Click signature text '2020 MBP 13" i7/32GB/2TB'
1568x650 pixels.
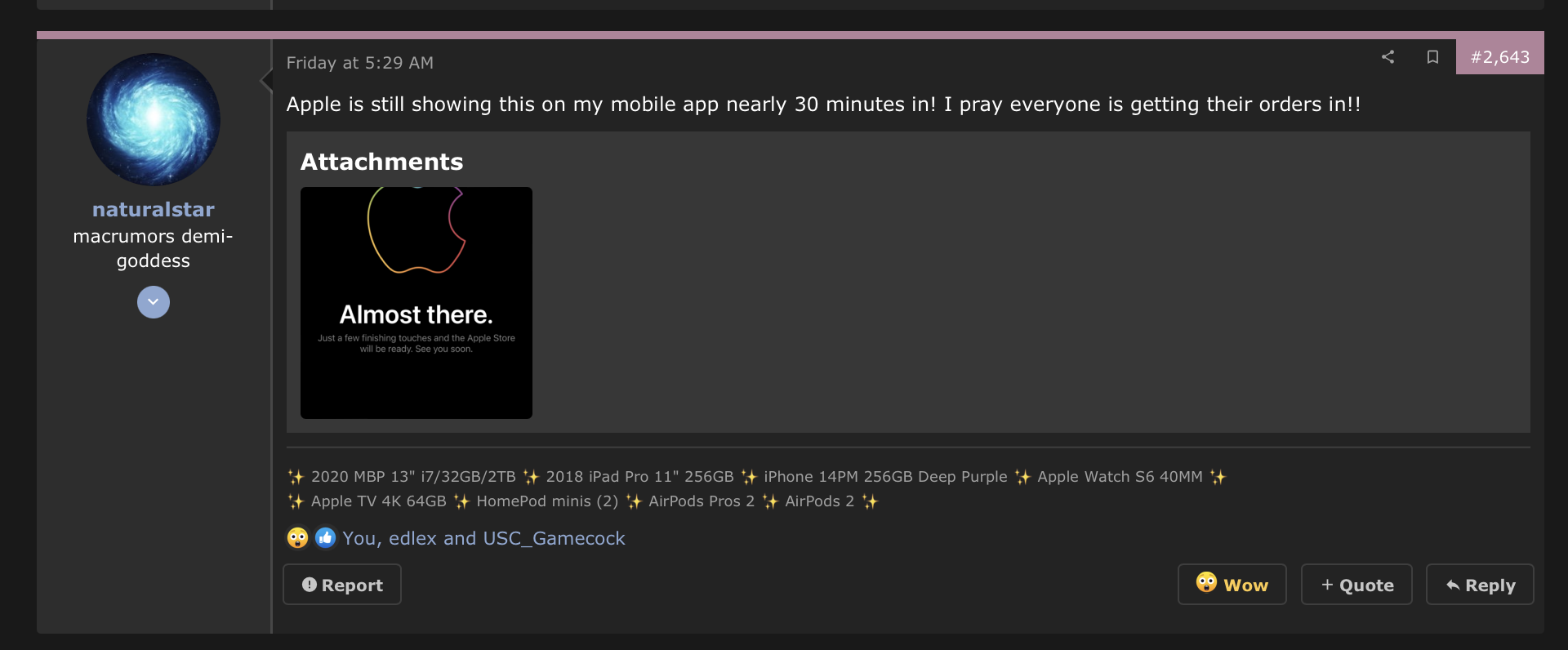tap(413, 477)
